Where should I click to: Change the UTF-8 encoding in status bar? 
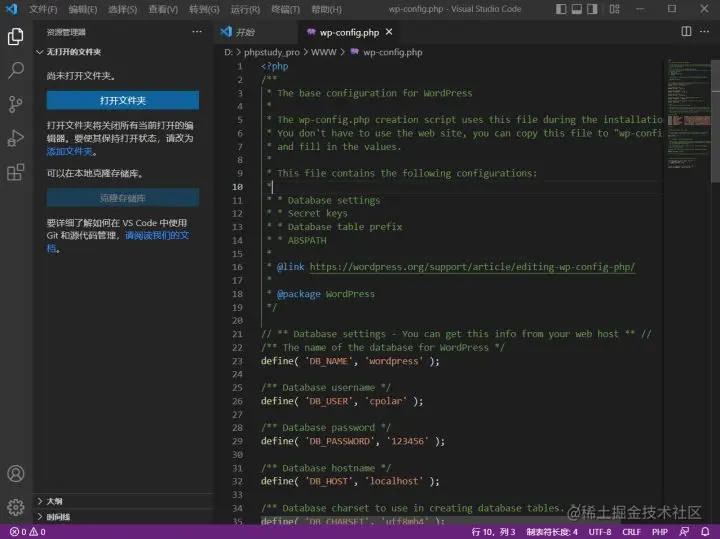[600, 532]
